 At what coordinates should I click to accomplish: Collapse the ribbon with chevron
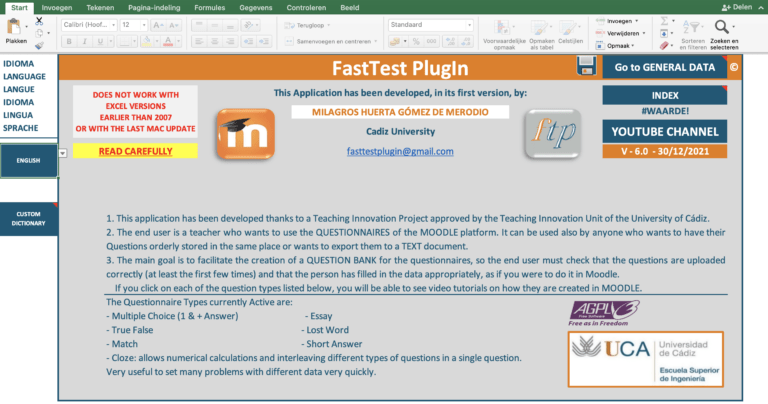click(x=761, y=7)
